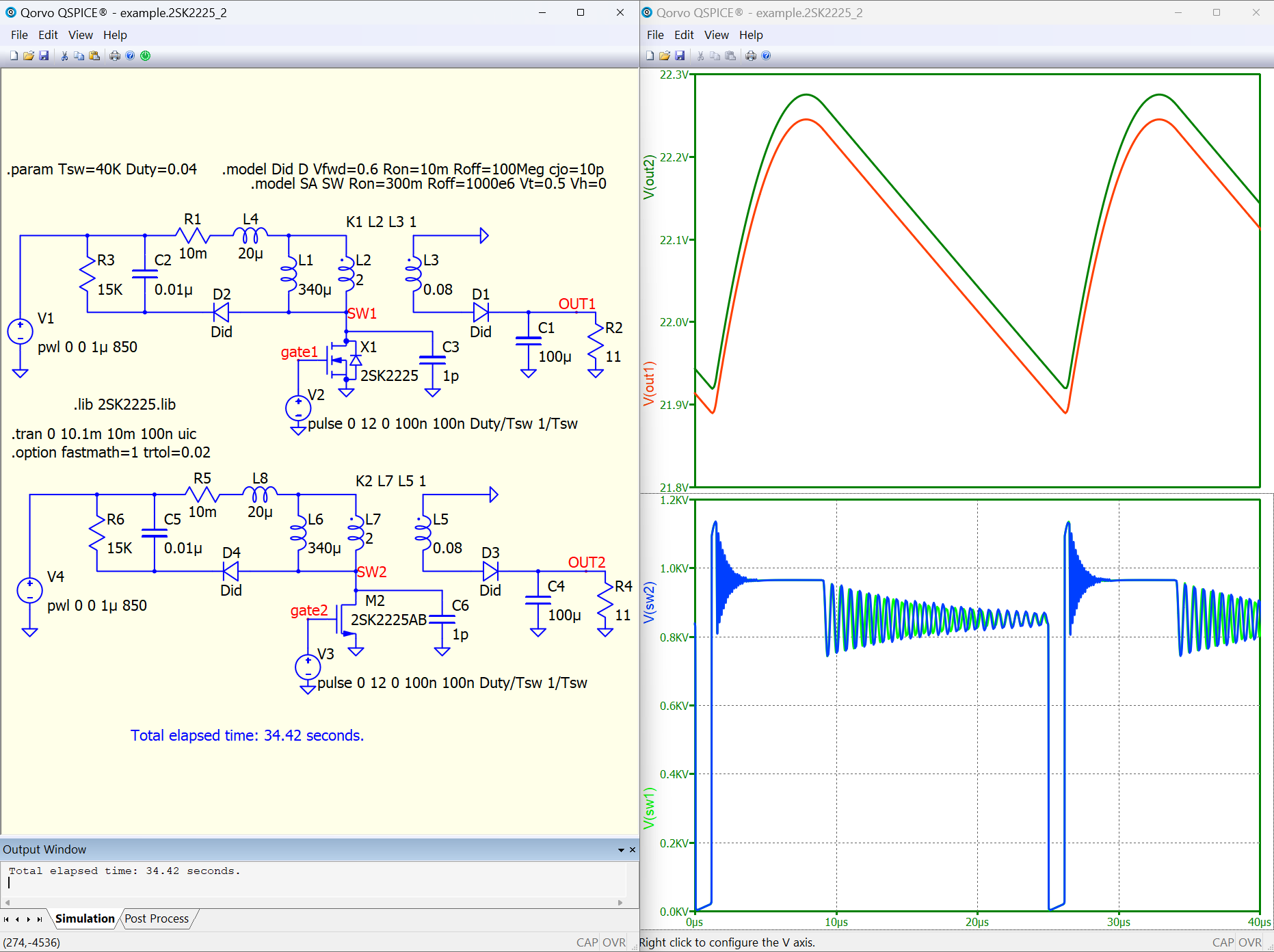This screenshot has height=952, width=1274.
Task: Click the Help icon in waveform window toolbar
Action: [766, 56]
